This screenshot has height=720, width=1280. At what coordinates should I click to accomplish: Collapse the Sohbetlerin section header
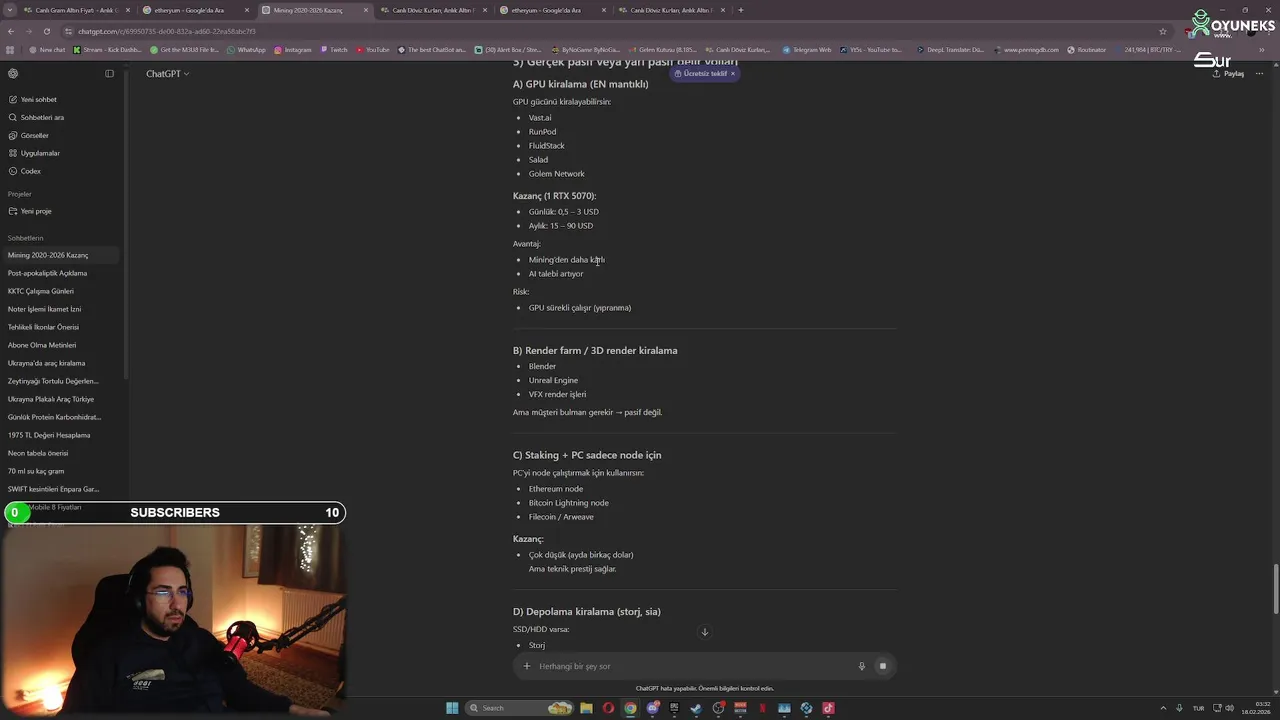point(26,238)
